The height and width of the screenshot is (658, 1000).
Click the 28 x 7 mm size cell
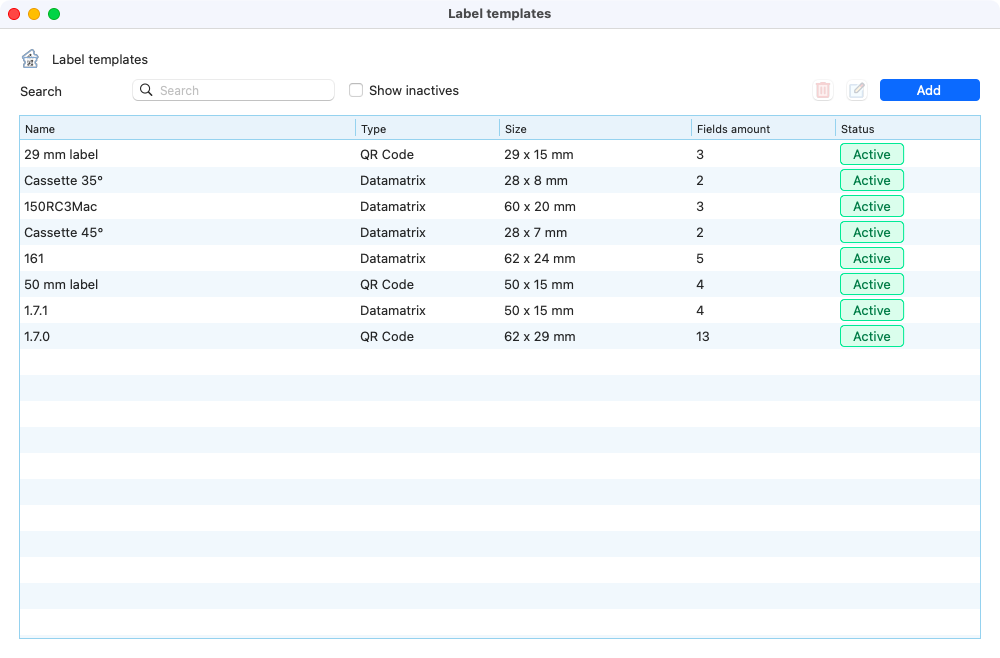pos(535,233)
